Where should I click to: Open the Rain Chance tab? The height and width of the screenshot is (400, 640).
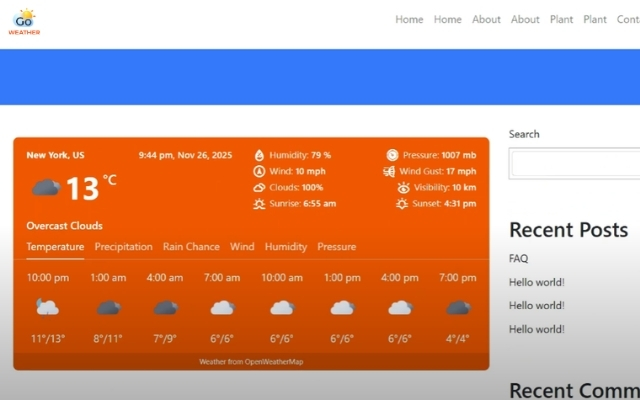pyautogui.click(x=191, y=247)
